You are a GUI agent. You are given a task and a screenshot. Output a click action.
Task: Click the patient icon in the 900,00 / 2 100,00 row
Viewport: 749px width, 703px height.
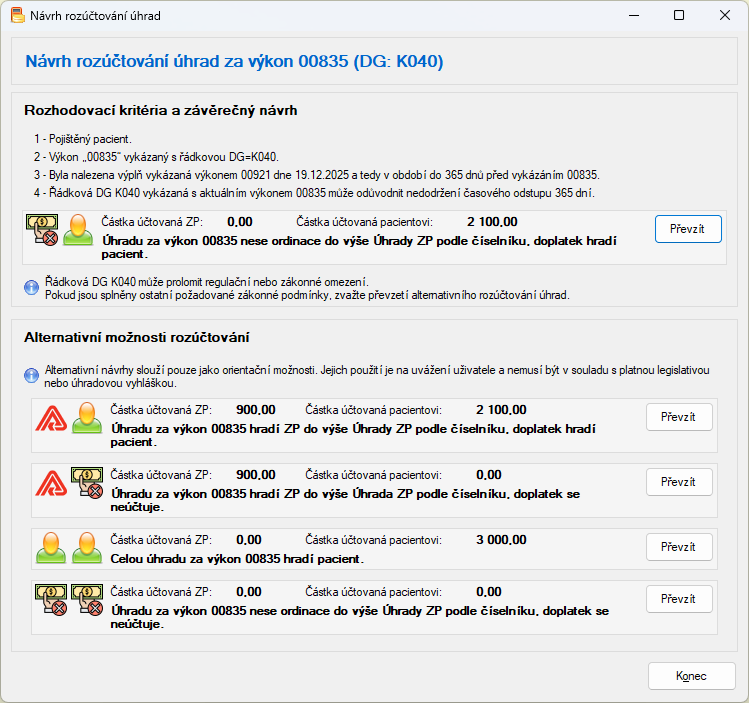coord(85,418)
